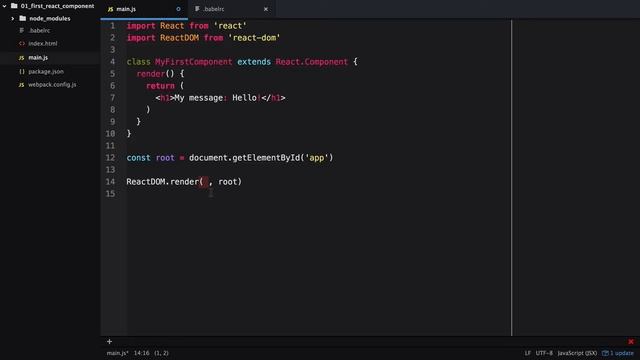The height and width of the screenshot is (360, 640).
Task: Select main.js in the file tree
Action: pos(38,58)
